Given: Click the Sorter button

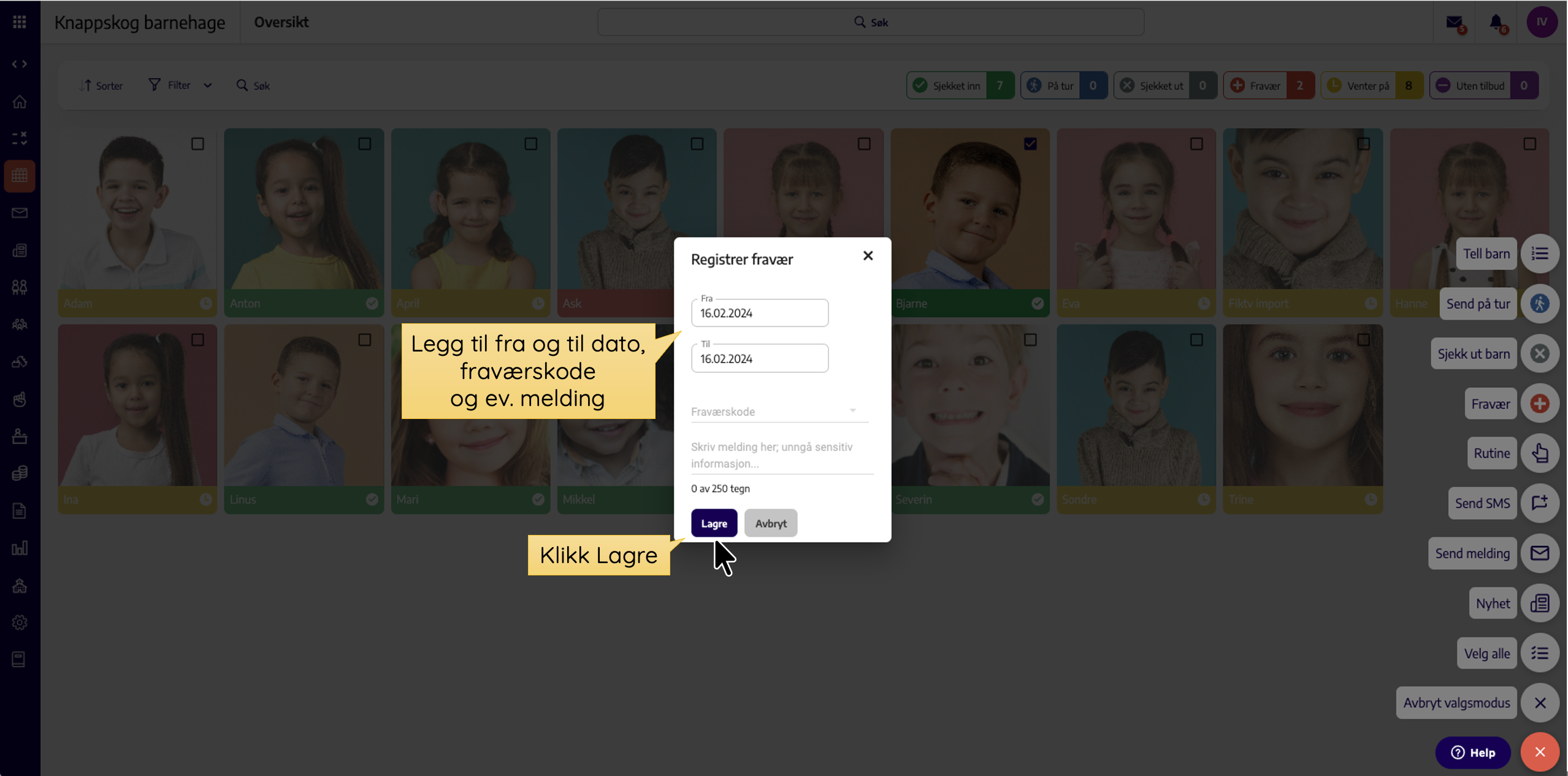Looking at the screenshot, I should coord(101,85).
